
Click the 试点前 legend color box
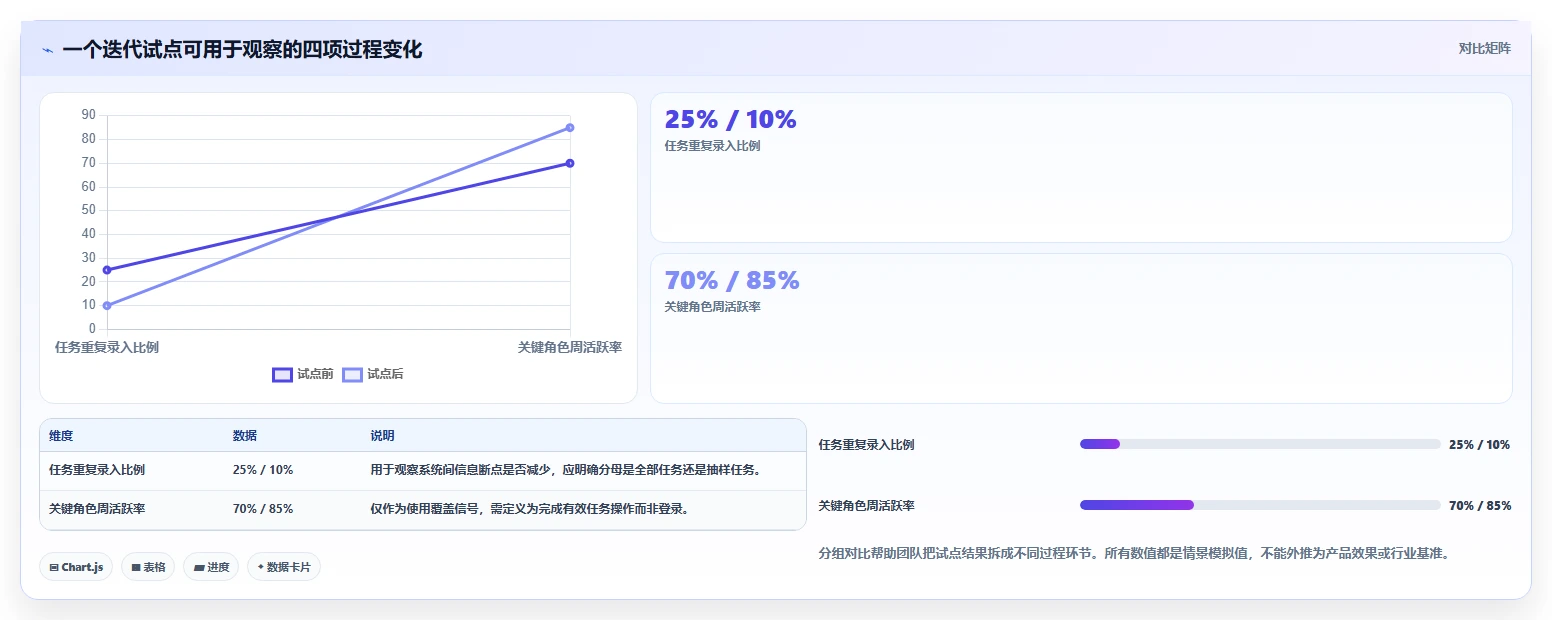coord(282,375)
